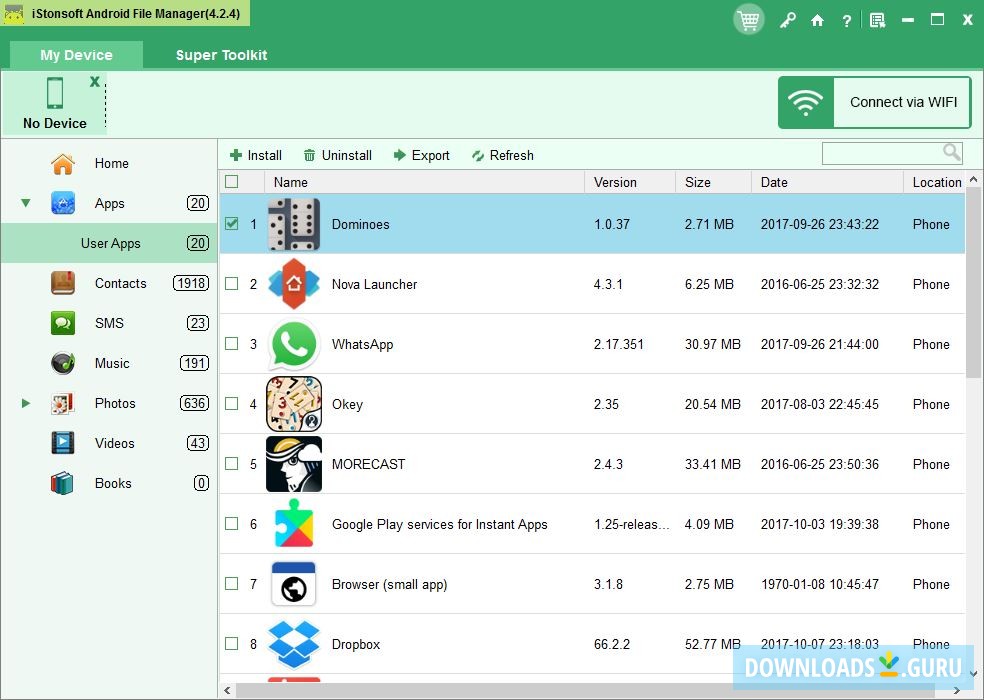Screen dimensions: 984x700
Task: Click the vertical scrollbar up arrow
Action: (x=974, y=180)
